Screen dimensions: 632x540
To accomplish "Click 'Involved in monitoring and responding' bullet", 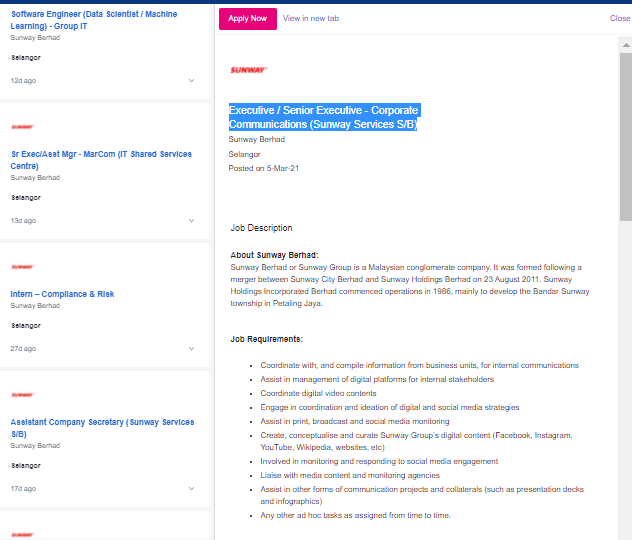I will [379, 461].
